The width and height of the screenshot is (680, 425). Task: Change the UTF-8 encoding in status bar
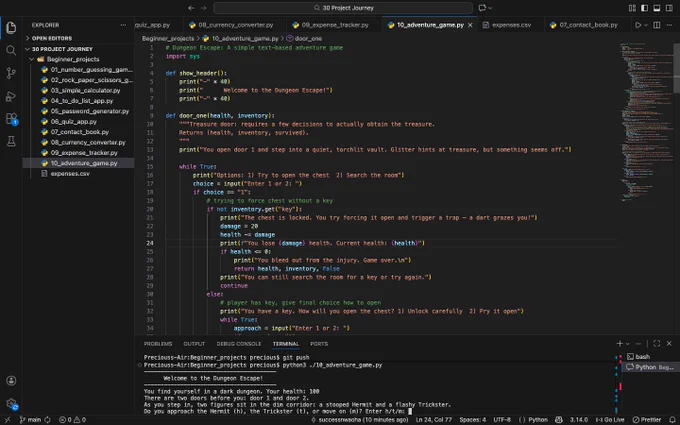(502, 419)
